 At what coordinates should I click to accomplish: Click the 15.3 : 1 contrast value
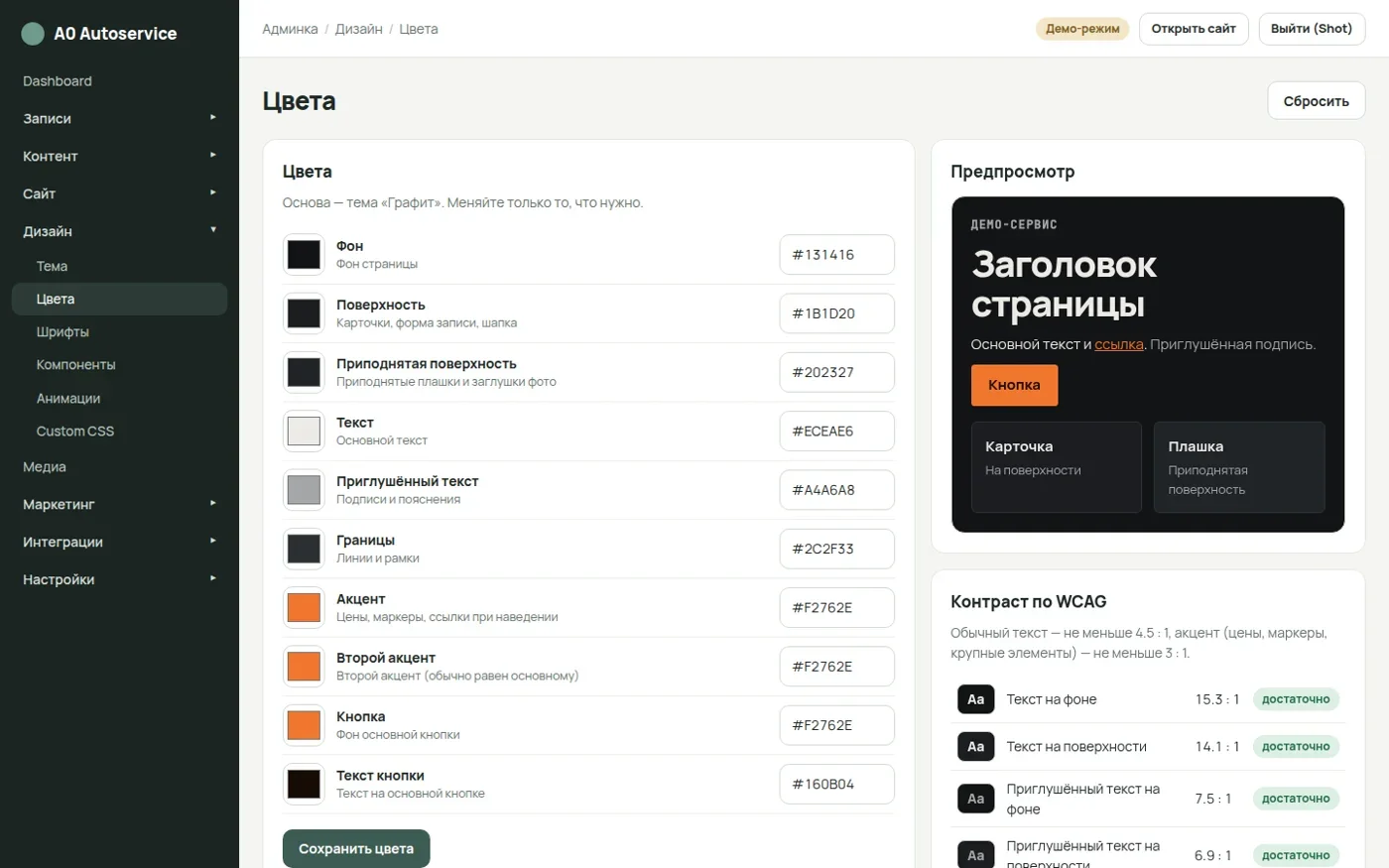click(x=1217, y=699)
